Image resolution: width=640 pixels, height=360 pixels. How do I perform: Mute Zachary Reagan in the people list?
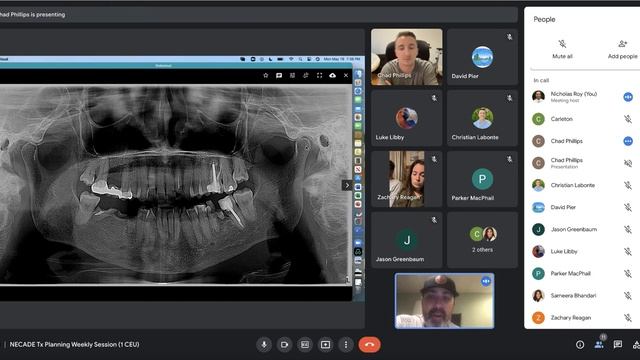point(628,318)
